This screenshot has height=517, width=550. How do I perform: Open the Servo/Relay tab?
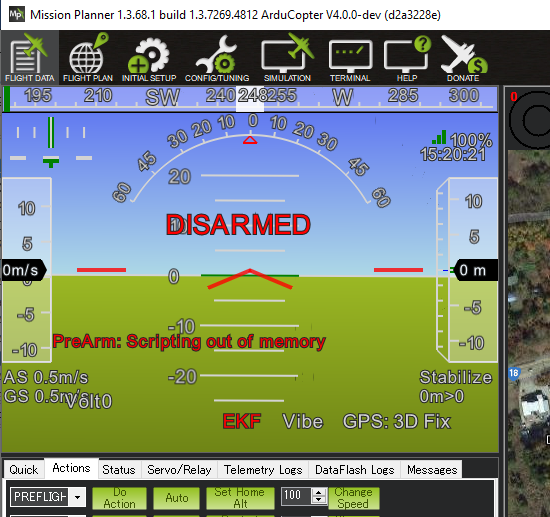tap(179, 469)
